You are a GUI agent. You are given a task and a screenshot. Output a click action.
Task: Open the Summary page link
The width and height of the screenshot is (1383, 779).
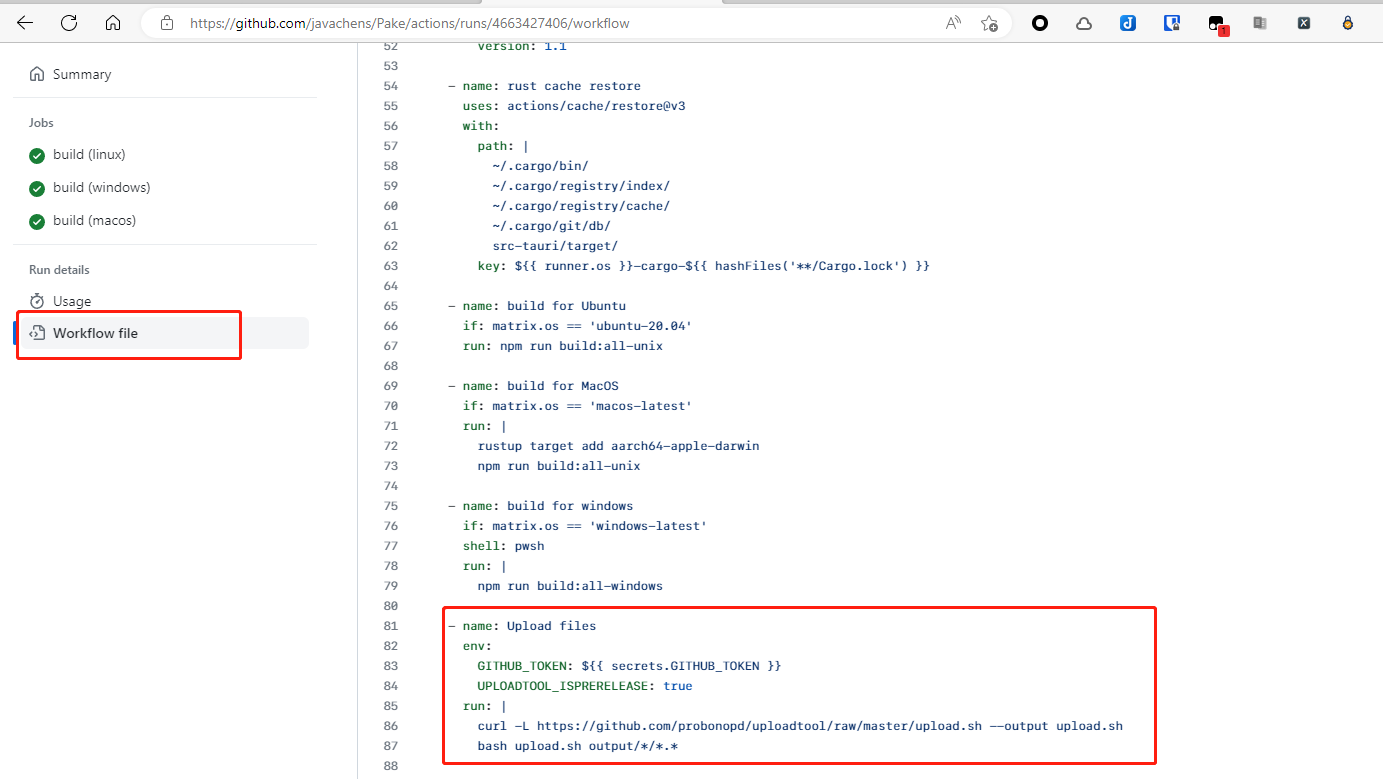point(82,74)
